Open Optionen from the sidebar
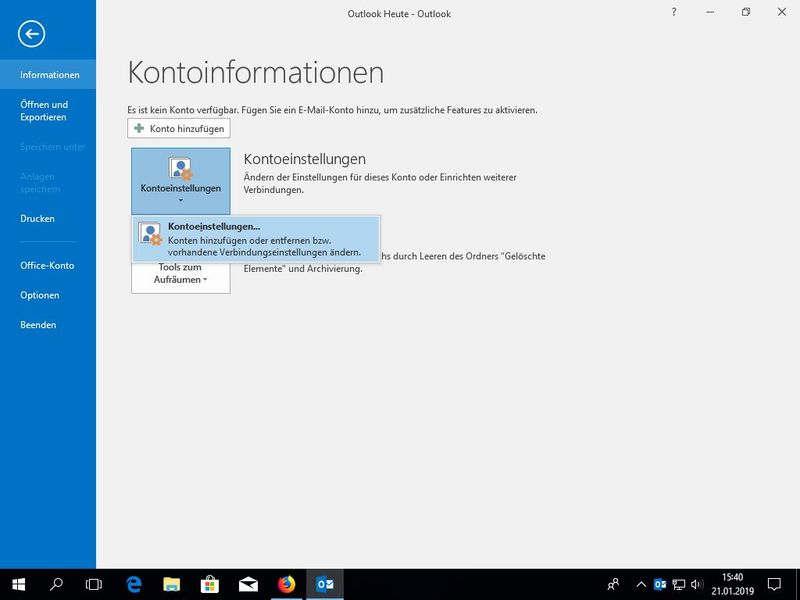Screen dimensions: 800x600 (48, 295)
